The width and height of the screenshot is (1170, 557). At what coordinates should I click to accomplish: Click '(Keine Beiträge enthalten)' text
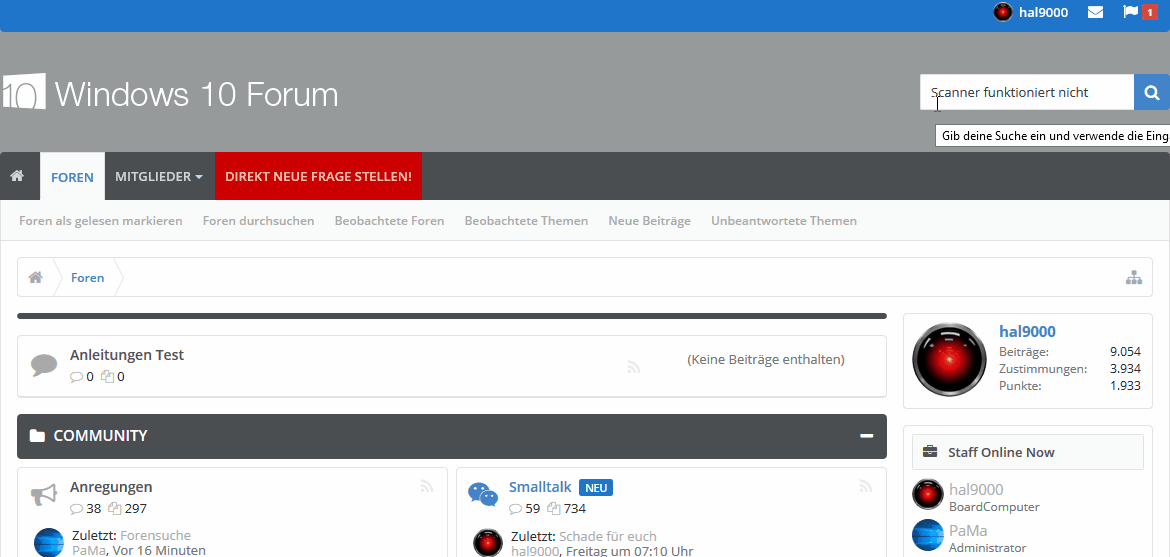(766, 360)
